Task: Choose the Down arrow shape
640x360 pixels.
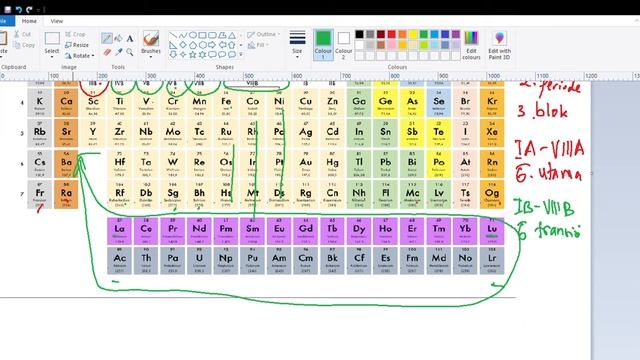Action: point(173,54)
